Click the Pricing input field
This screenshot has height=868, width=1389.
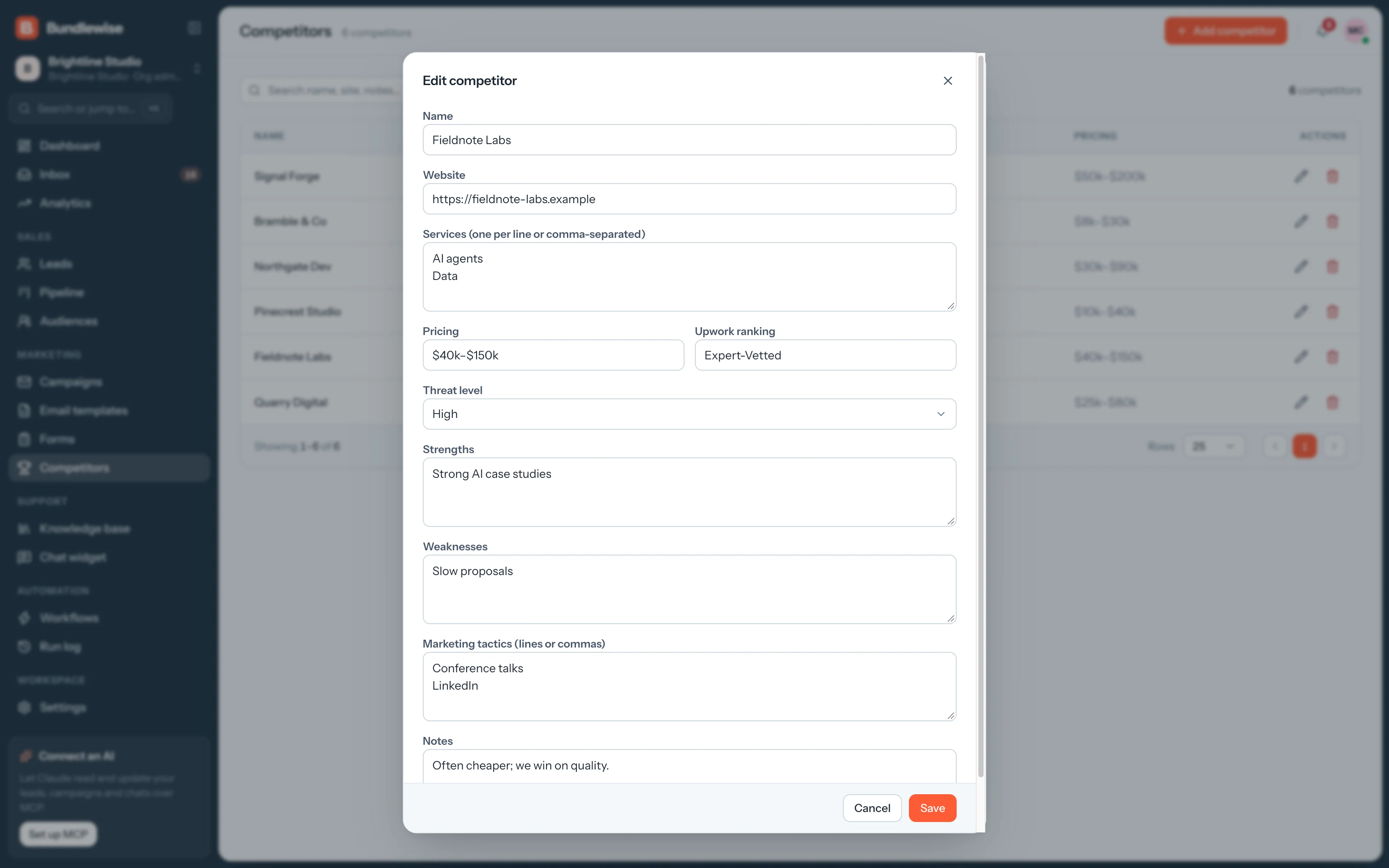[553, 355]
